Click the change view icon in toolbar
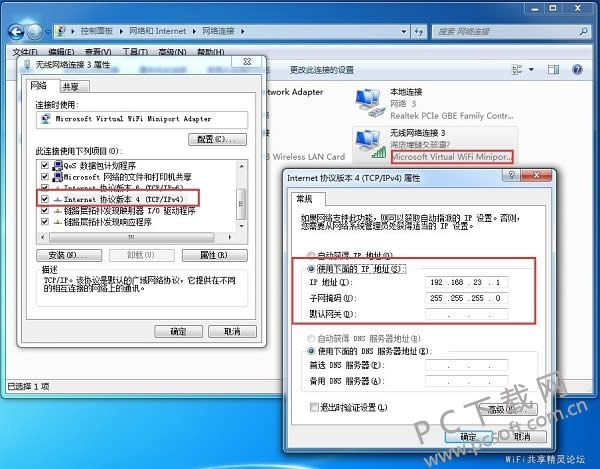Screen dimensions: 600x469 tap(517, 69)
